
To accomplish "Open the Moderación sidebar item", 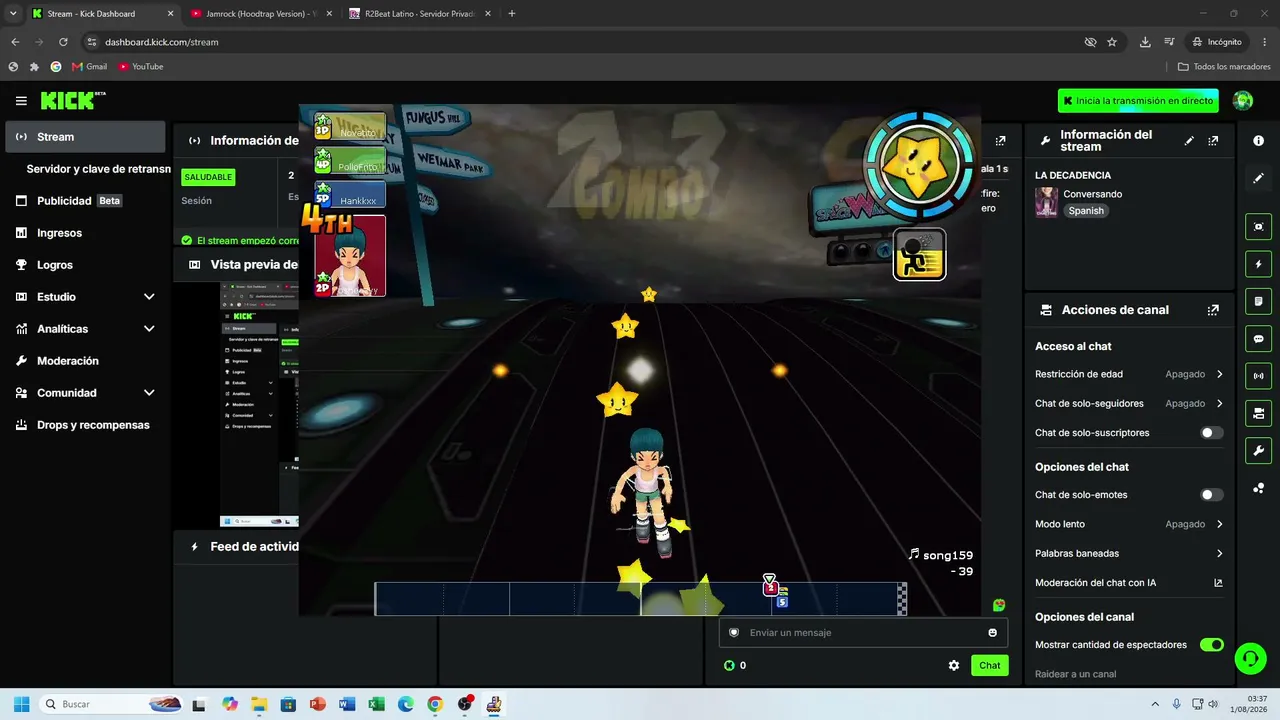I will click(x=85, y=361).
